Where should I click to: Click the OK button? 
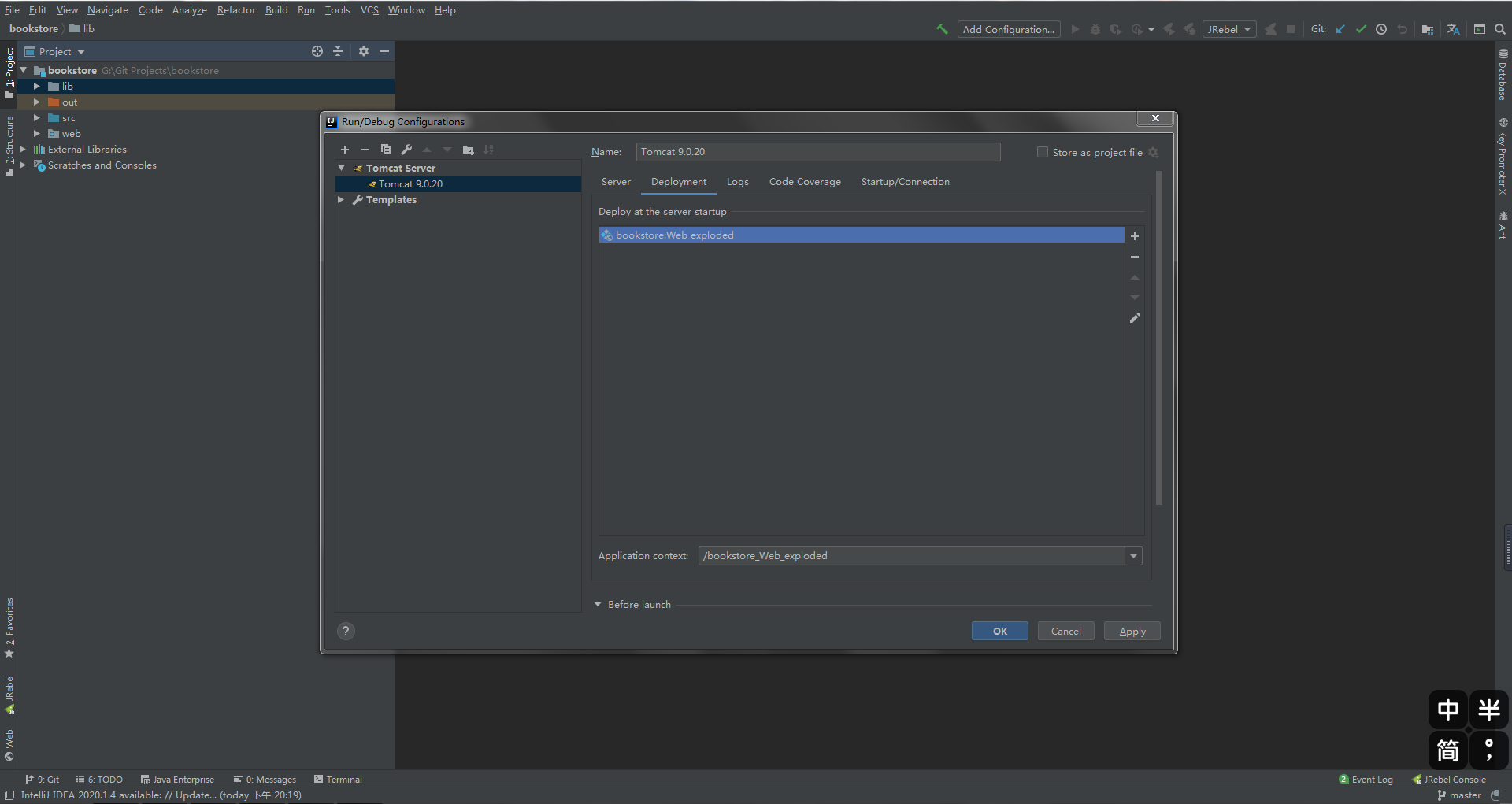click(x=1000, y=631)
